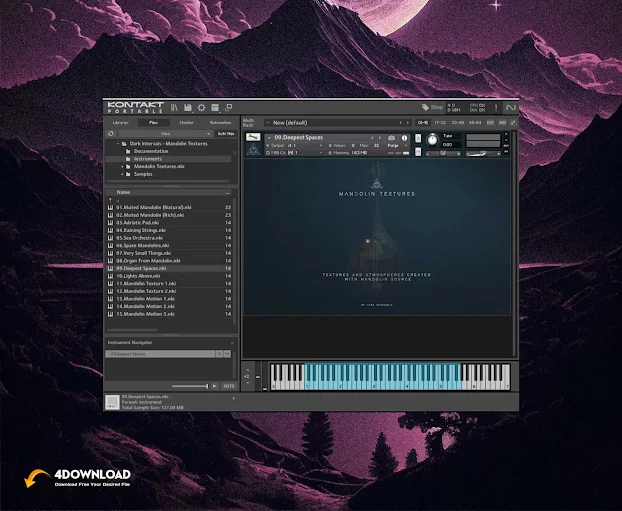Load next instrument arrow in header
Viewport: 622px width, 511px height.
380,138
